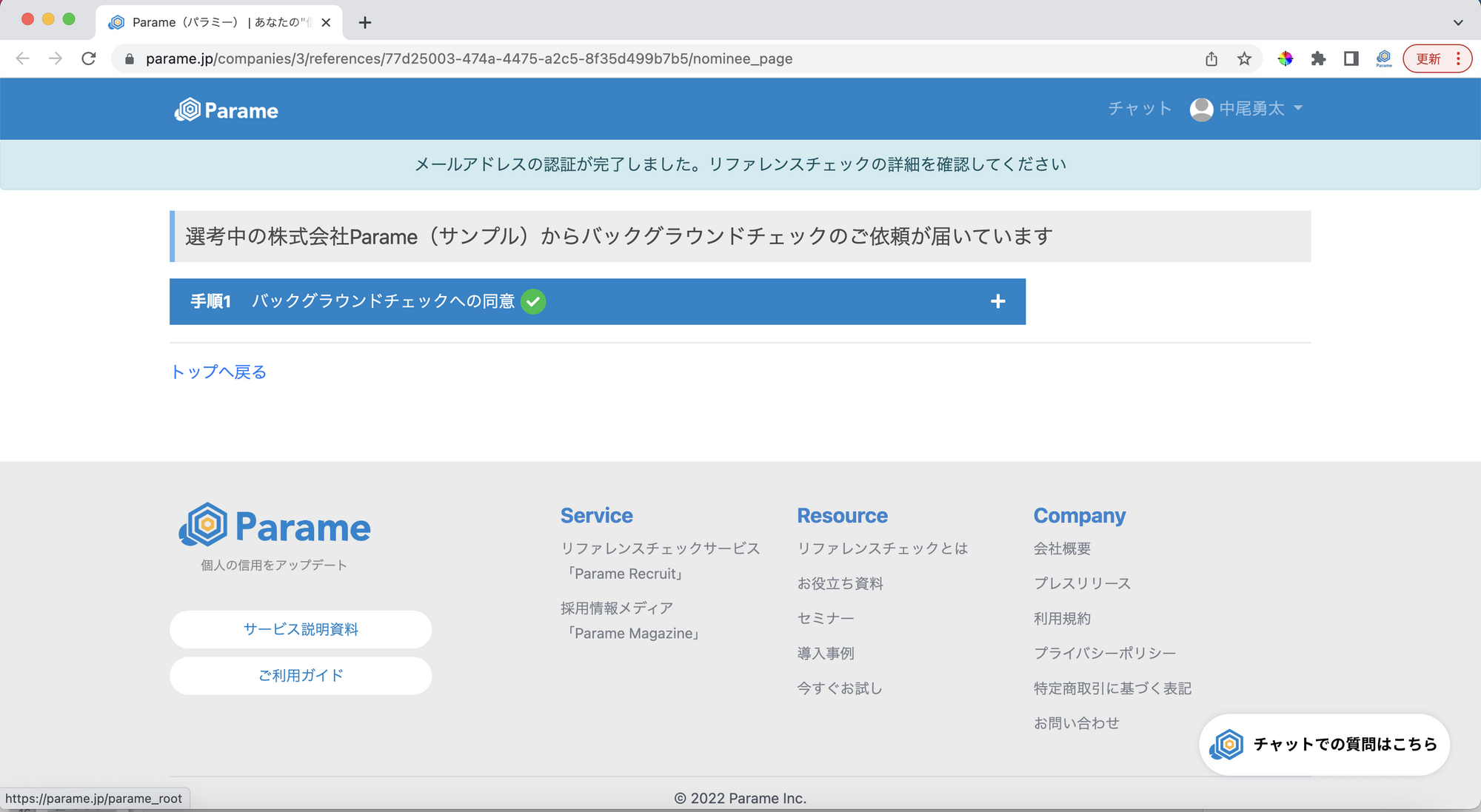Open the 導入事例 link
This screenshot has width=1481, height=812.
click(826, 653)
